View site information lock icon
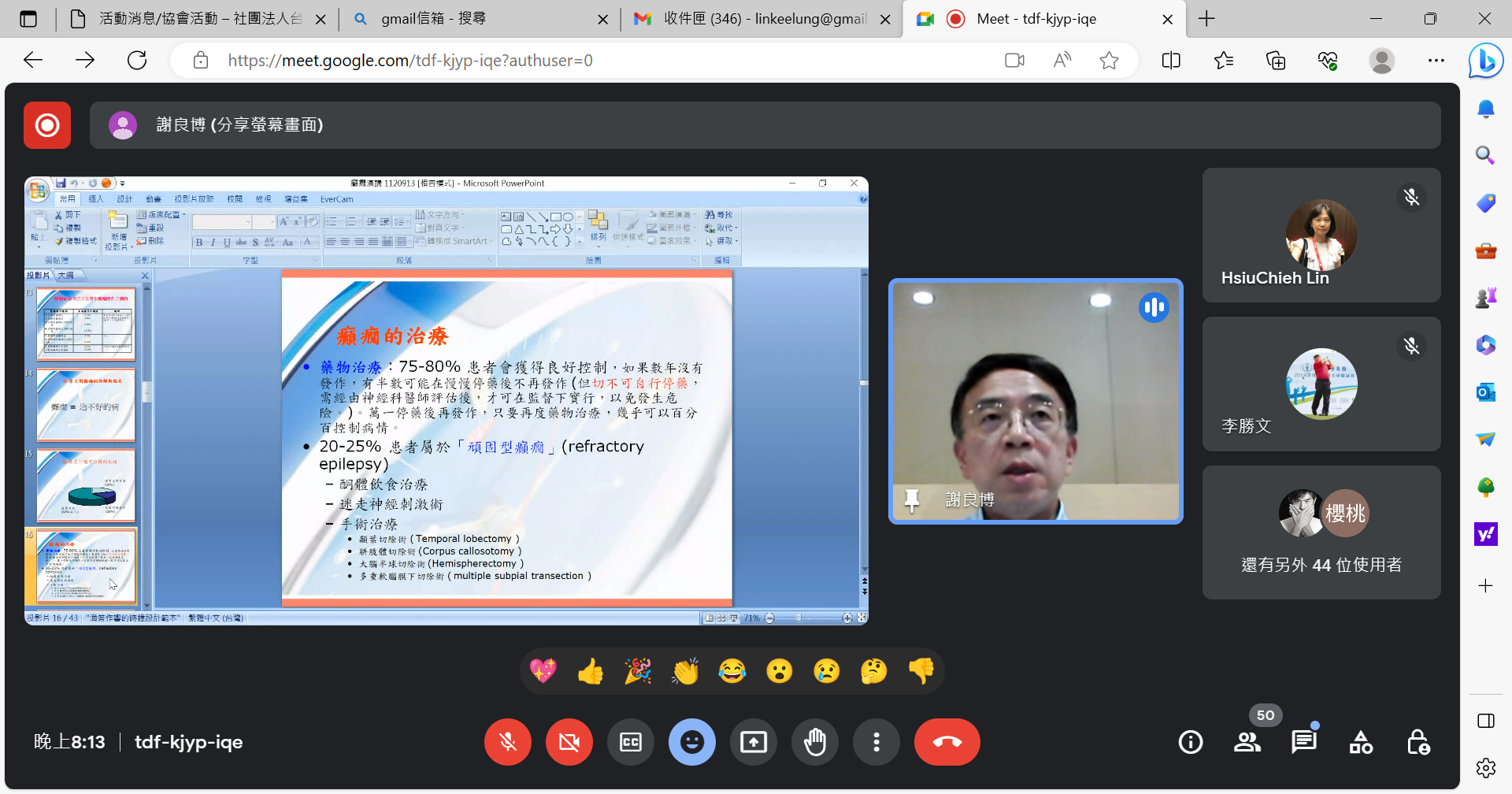Screen dimensions: 1512x794 pyautogui.click(x=201, y=61)
